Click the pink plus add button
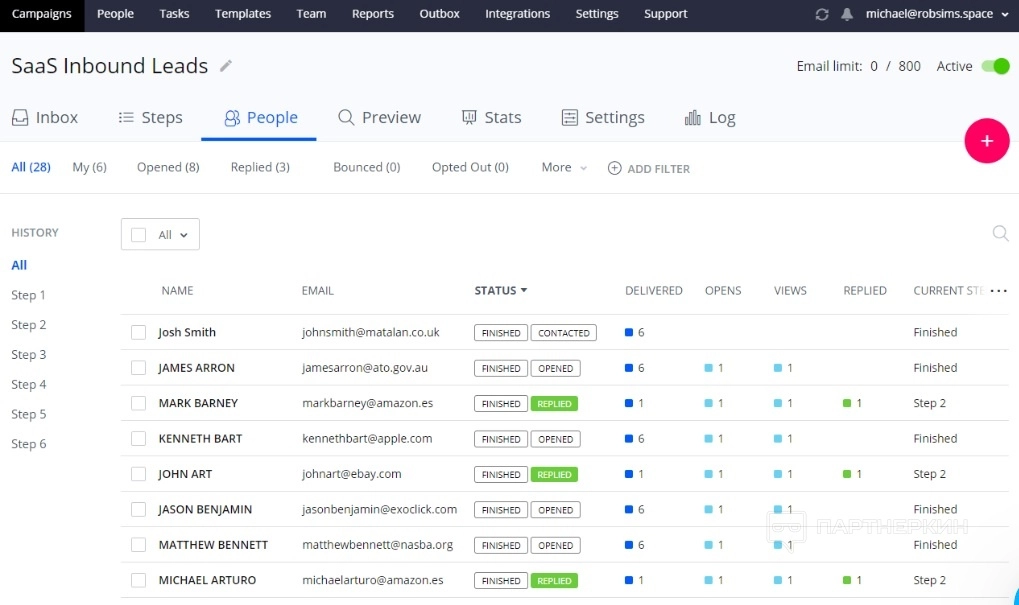Viewport: 1019px width, 605px height. click(986, 141)
